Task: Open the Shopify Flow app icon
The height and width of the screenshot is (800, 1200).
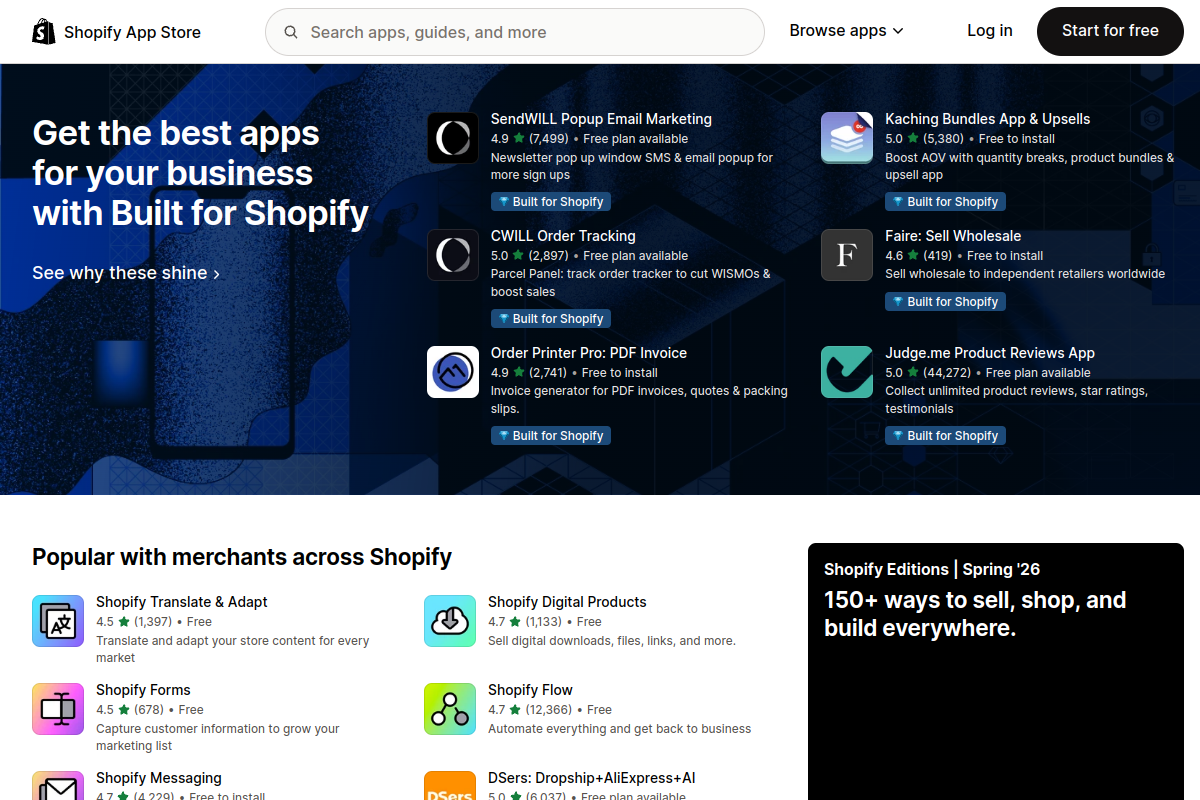Action: tap(450, 709)
